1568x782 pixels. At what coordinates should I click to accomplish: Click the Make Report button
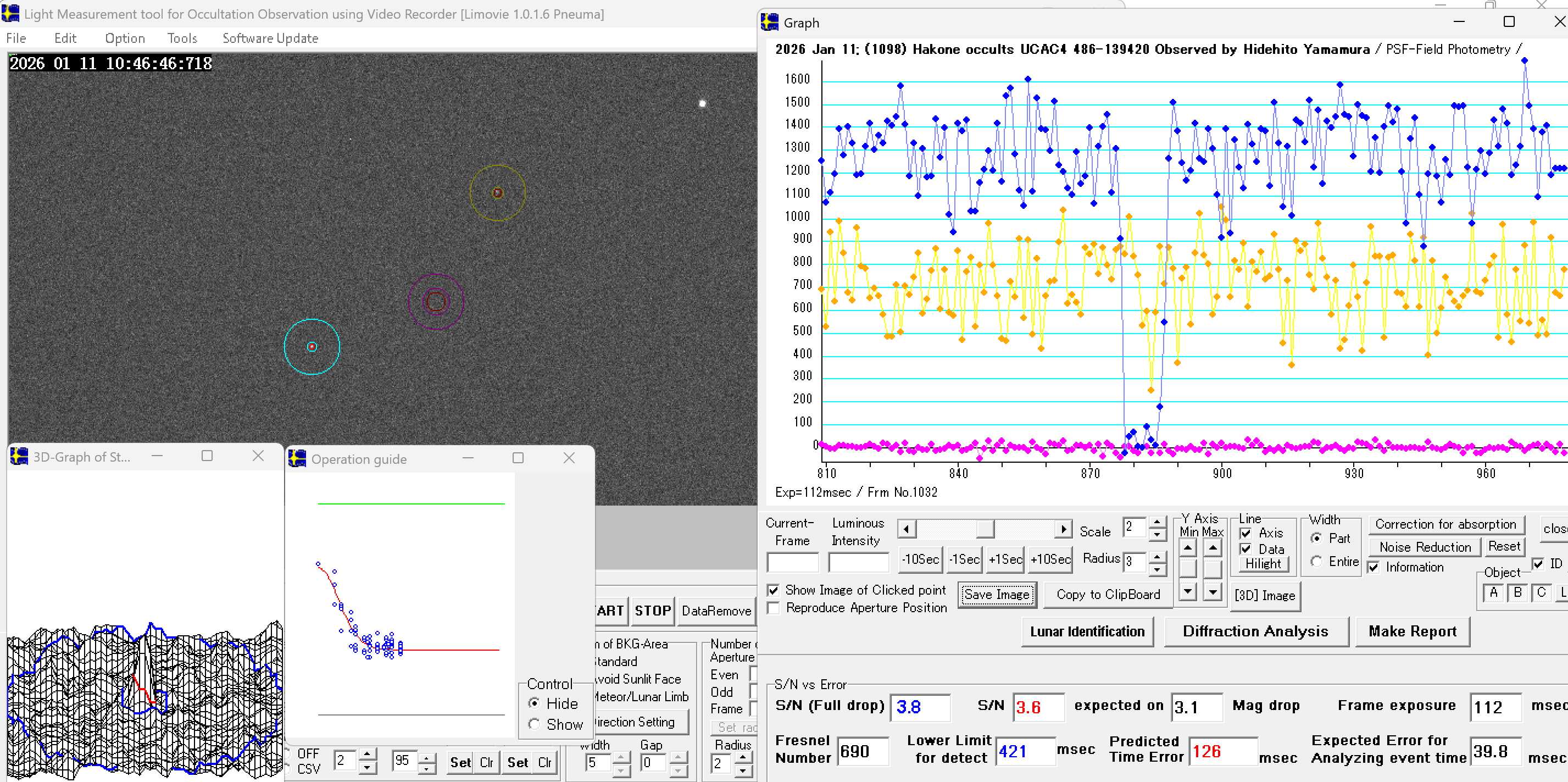click(1412, 631)
